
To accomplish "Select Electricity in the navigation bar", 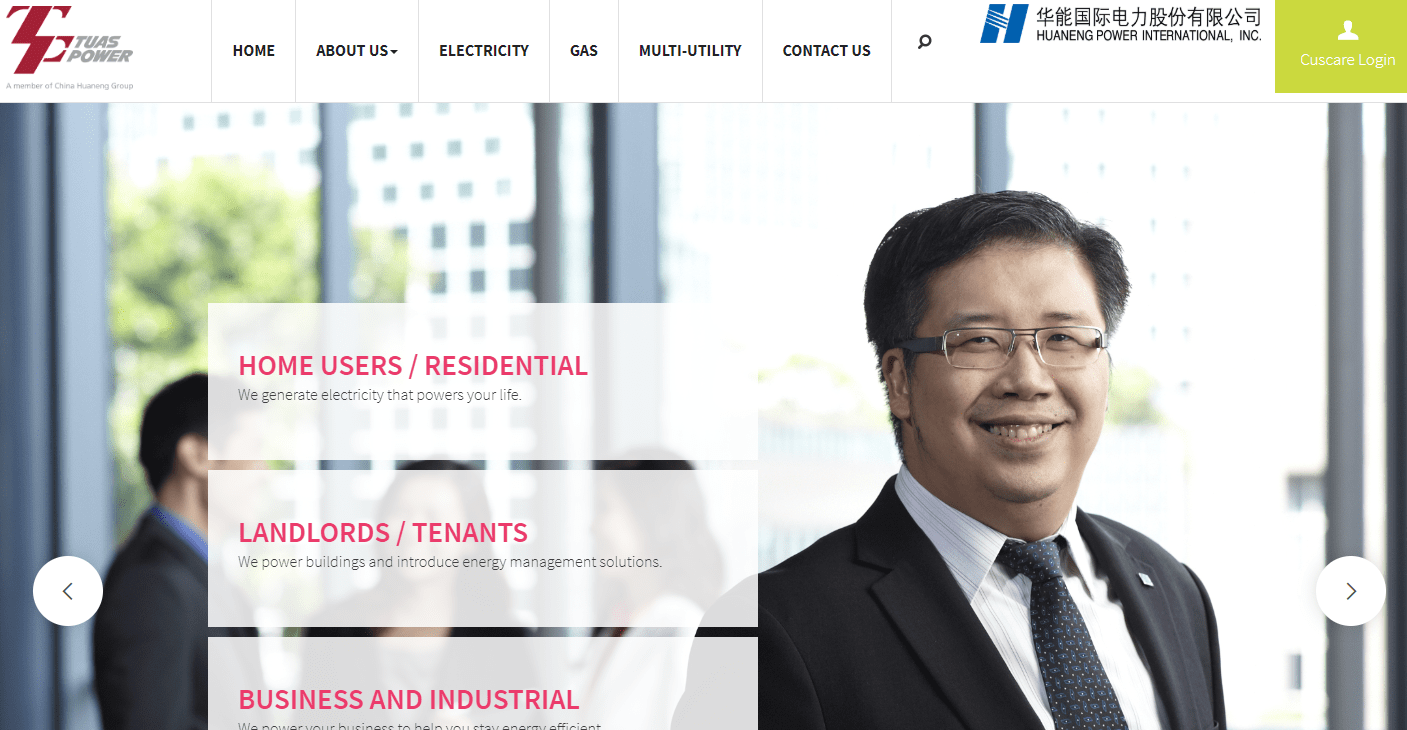I will click(484, 51).
